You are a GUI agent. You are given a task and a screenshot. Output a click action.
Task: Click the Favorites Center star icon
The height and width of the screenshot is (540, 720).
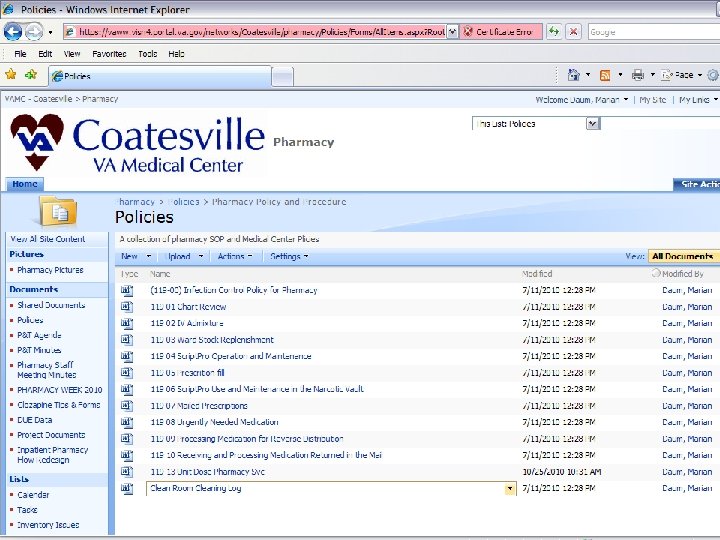click(x=11, y=74)
